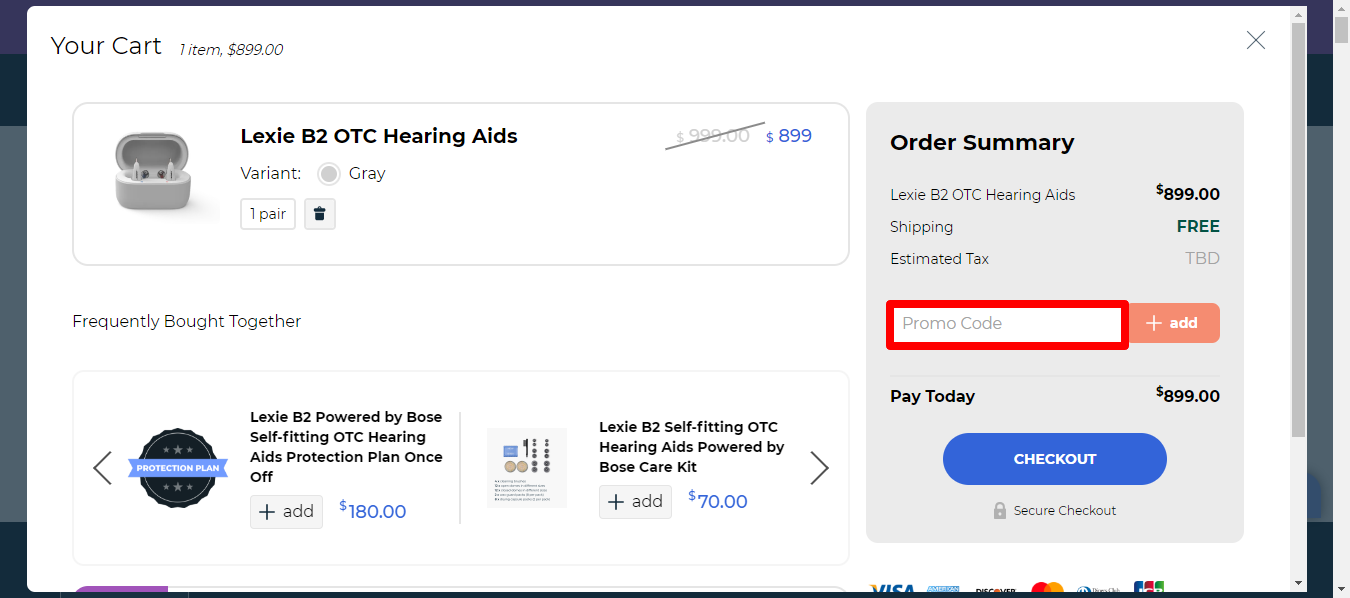Click the left carousel arrow
Image resolution: width=1350 pixels, height=598 pixels.
point(102,467)
